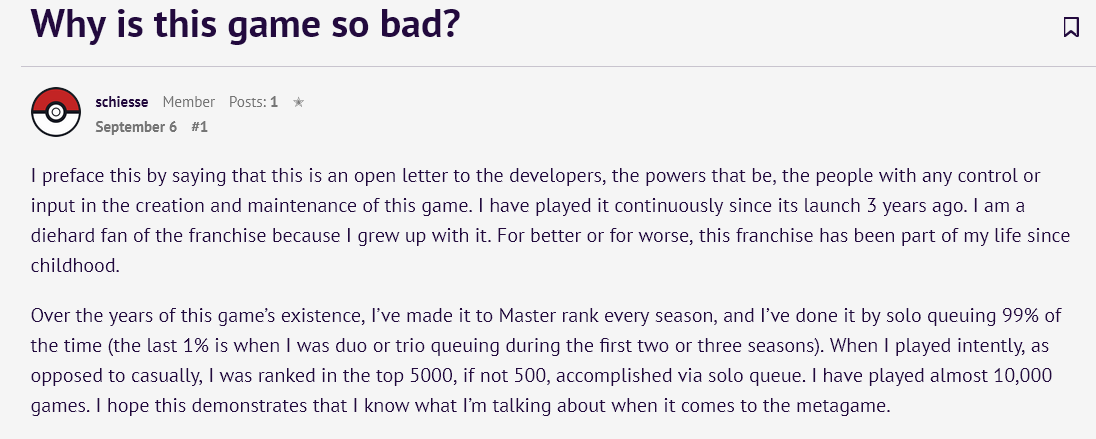Viewport: 1096px width, 439px height.
Task: Click the star icon next to Posts
Action: [x=298, y=102]
